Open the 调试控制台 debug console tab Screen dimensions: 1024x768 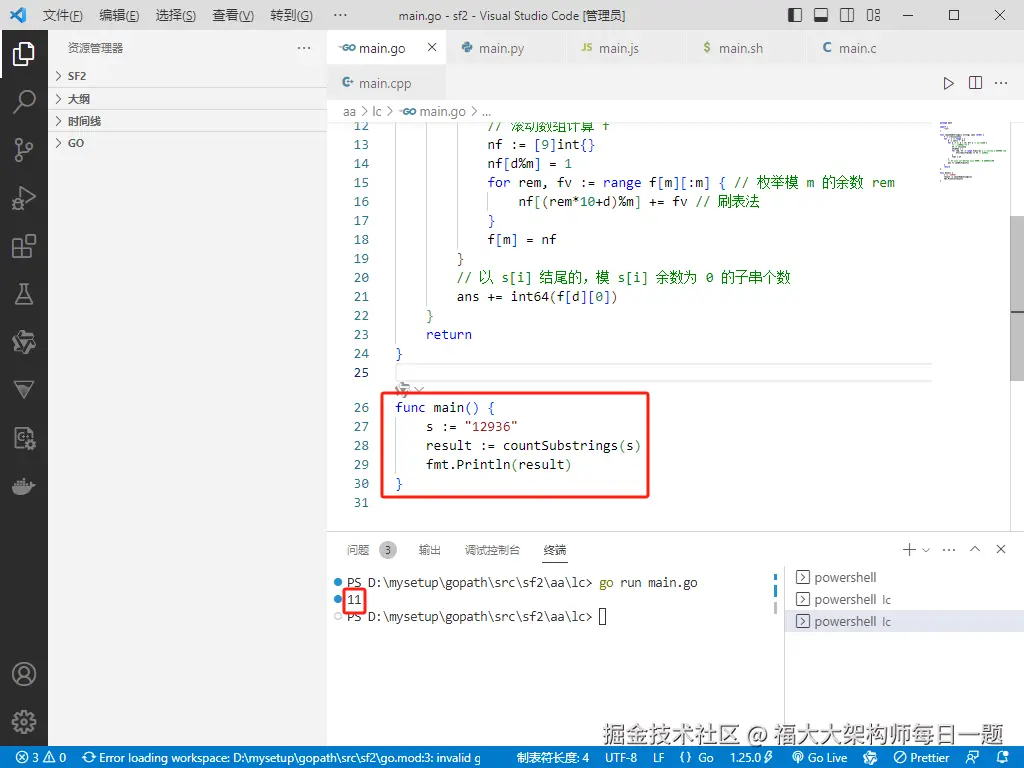(x=492, y=550)
